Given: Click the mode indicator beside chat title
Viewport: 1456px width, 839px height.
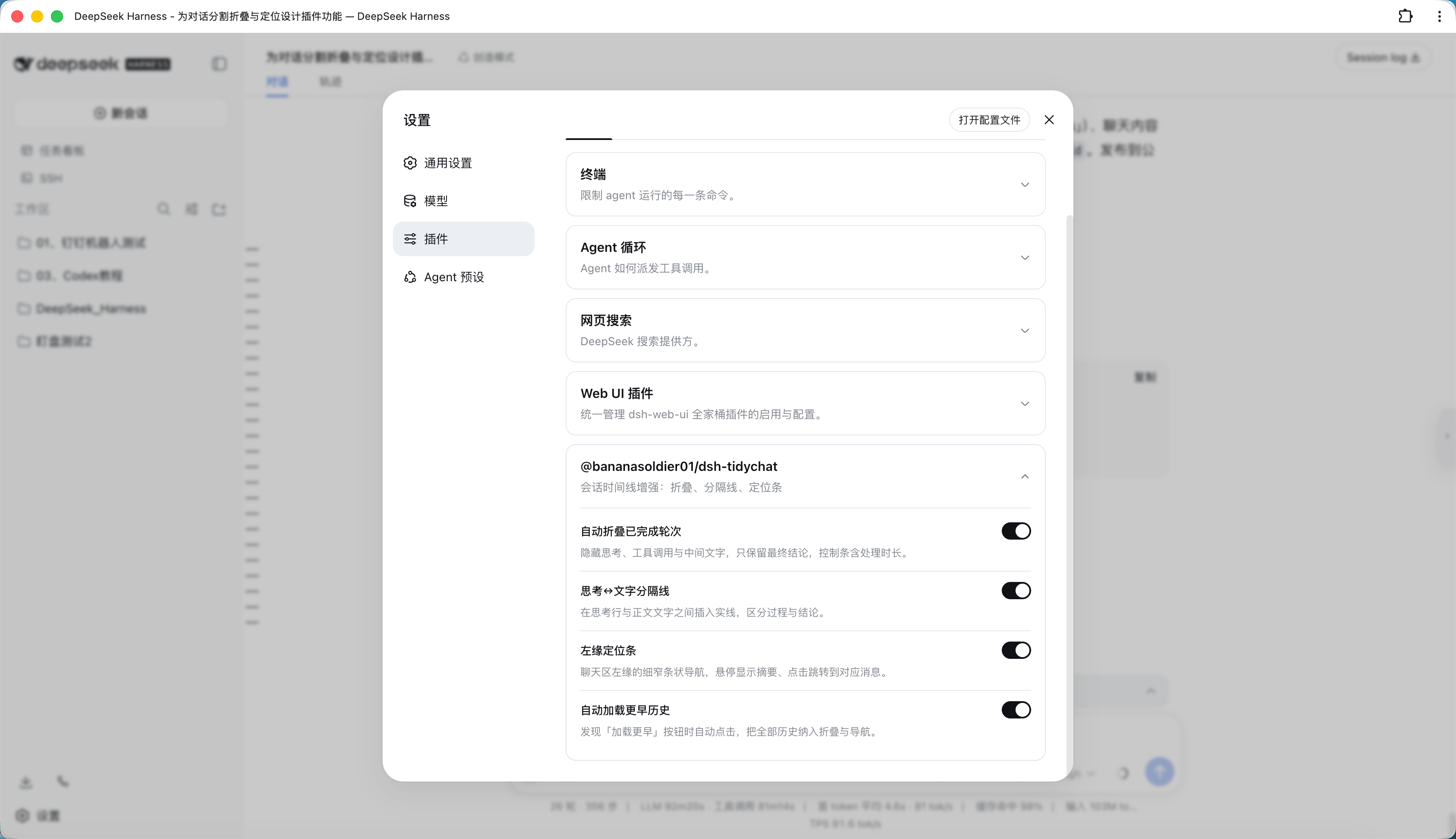Looking at the screenshot, I should point(487,57).
